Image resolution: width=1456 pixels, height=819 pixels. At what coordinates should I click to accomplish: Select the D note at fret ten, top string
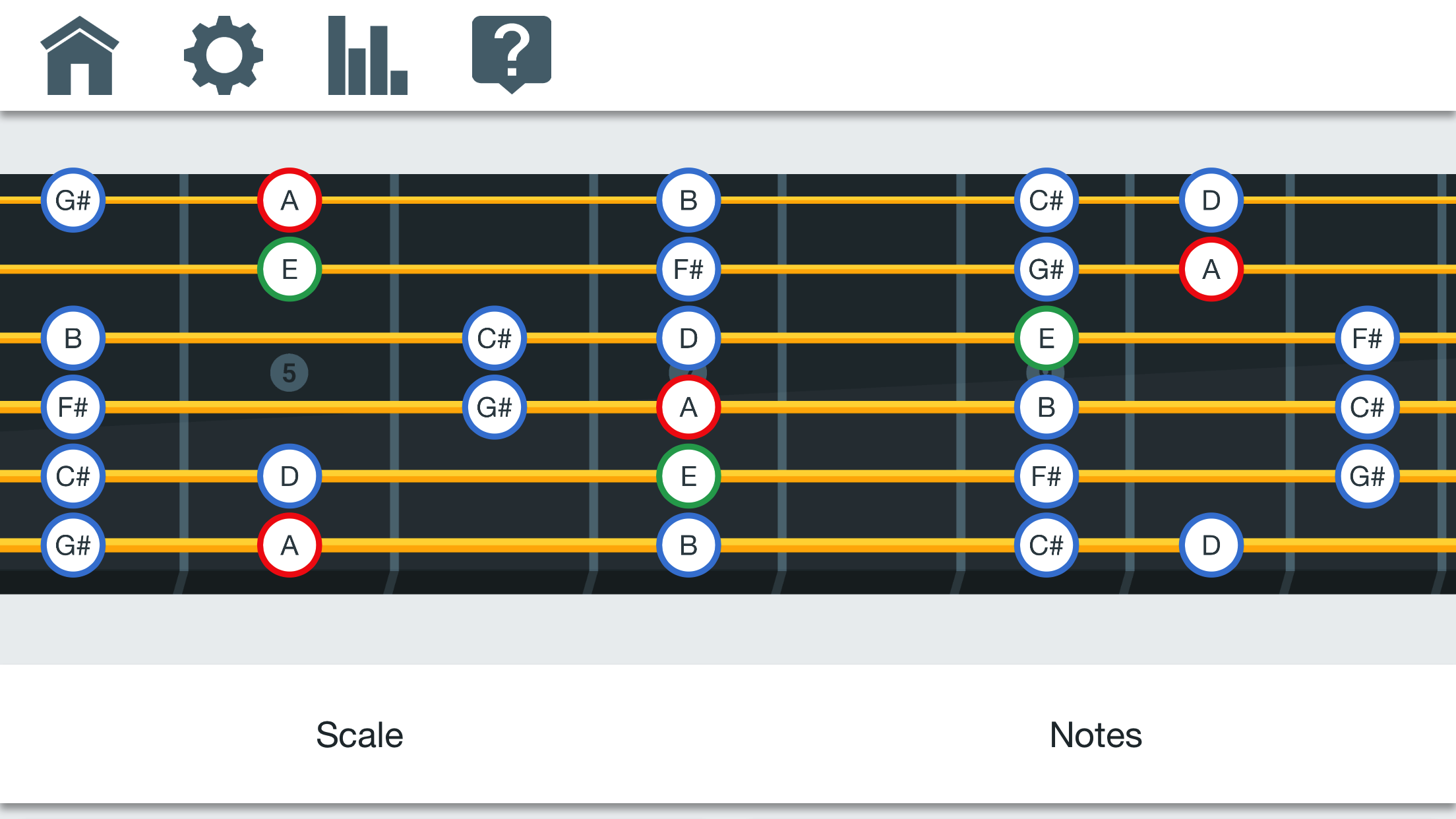[1210, 200]
